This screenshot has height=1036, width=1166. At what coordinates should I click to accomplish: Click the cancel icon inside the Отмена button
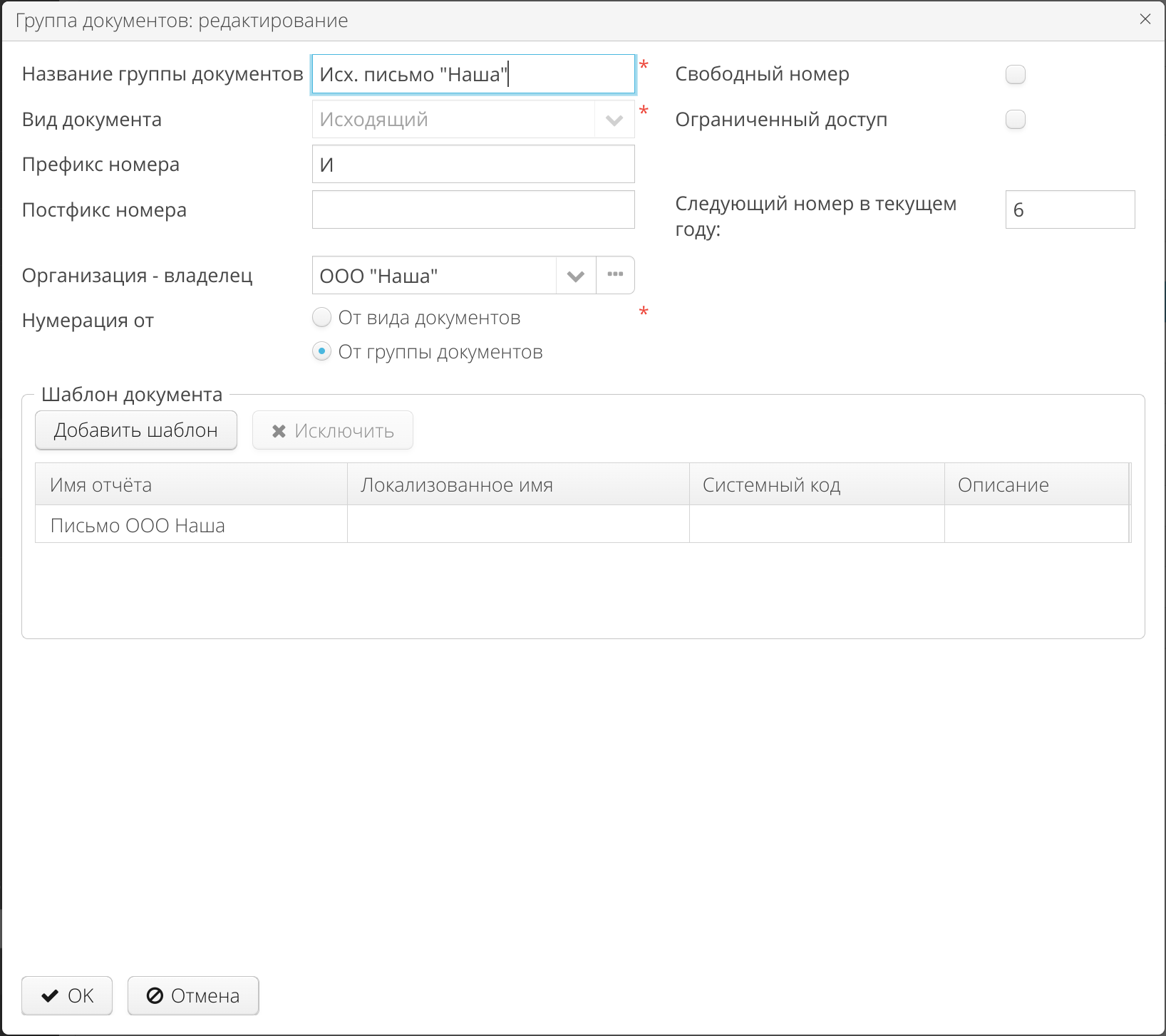point(156,995)
